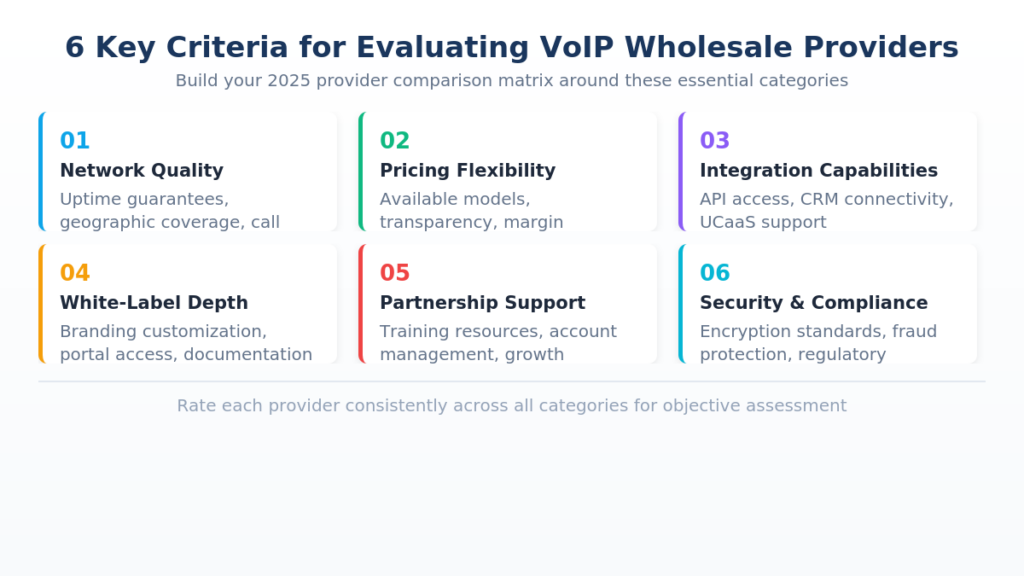Viewport: 1024px width, 576px height.
Task: Click the Training resources description text
Action: [498, 342]
